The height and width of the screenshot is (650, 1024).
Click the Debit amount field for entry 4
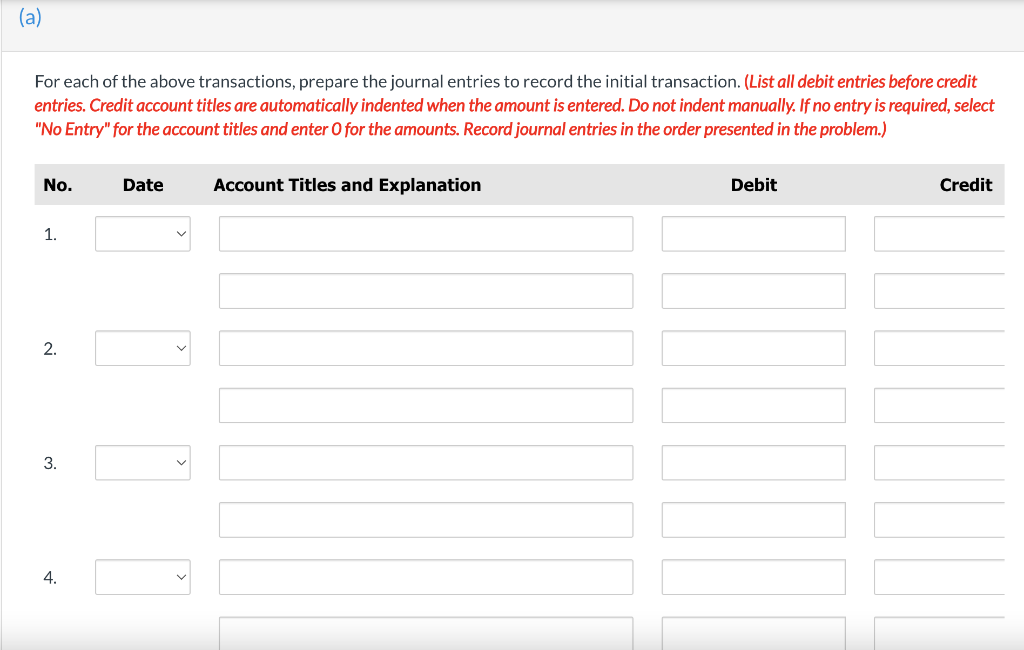point(753,576)
